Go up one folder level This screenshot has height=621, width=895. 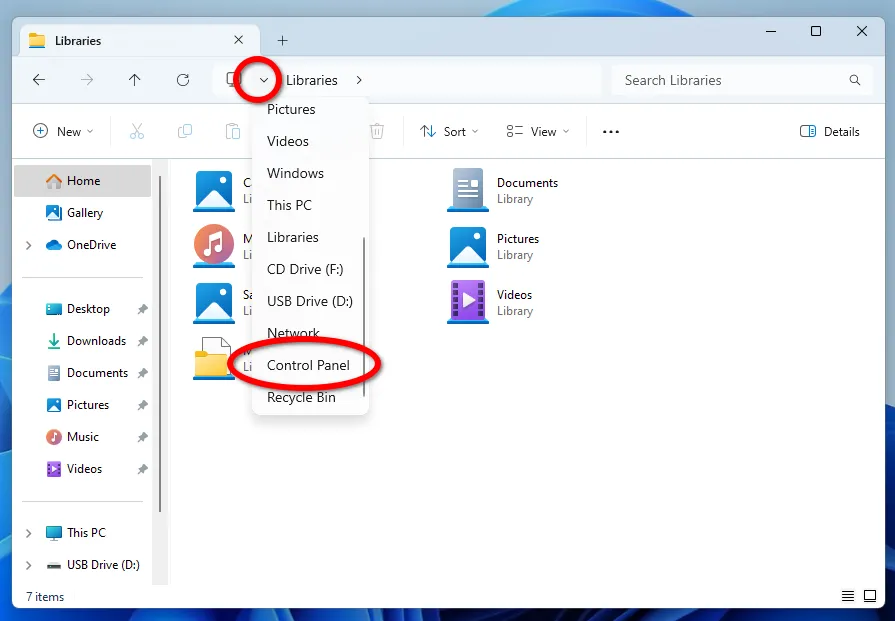click(x=134, y=80)
